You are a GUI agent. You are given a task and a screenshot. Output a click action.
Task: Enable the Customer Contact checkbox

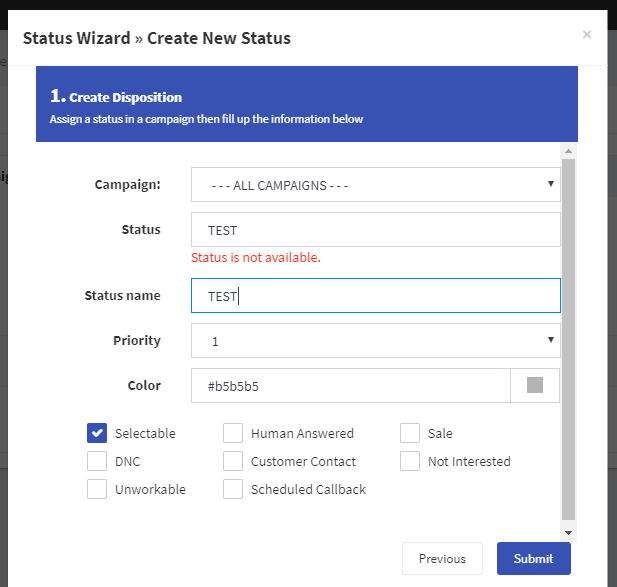click(233, 461)
